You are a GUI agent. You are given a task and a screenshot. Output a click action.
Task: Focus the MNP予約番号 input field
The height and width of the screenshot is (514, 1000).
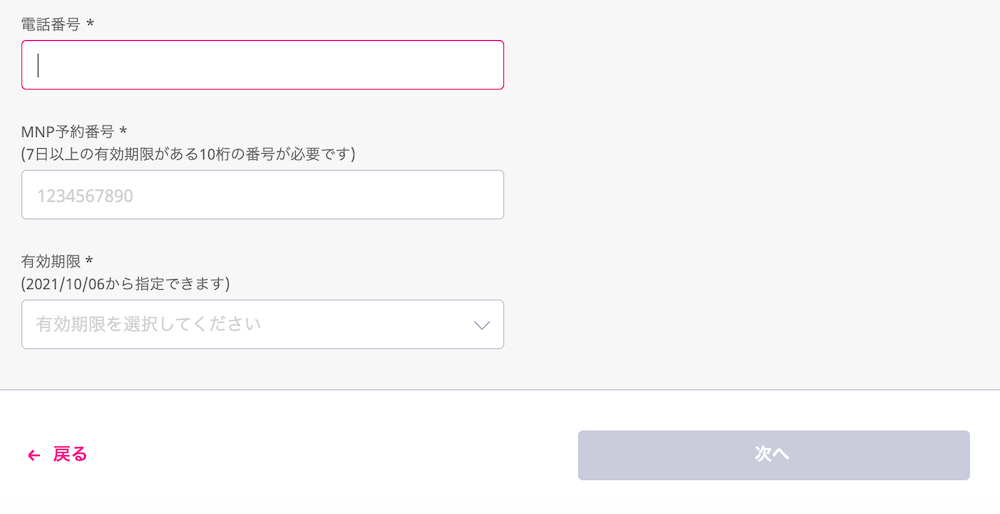pos(262,195)
